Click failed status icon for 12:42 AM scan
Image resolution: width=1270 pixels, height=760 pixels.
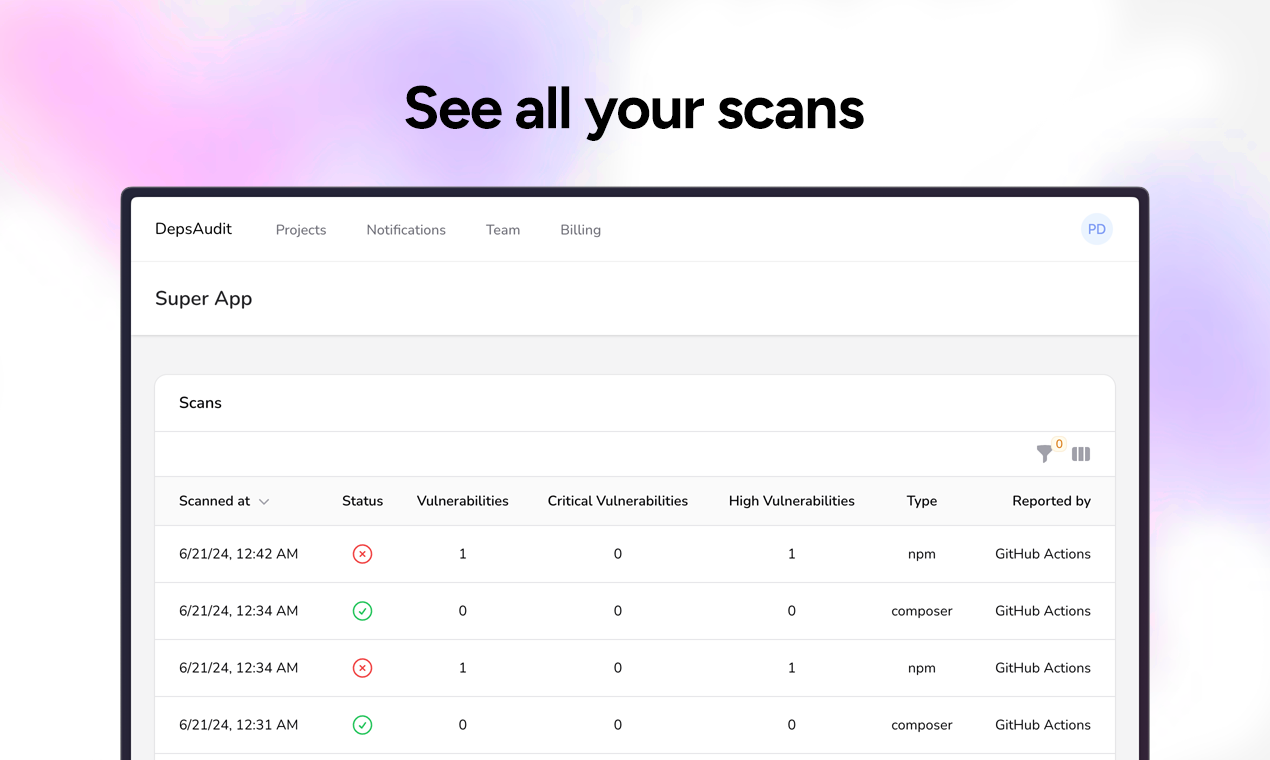pos(362,554)
